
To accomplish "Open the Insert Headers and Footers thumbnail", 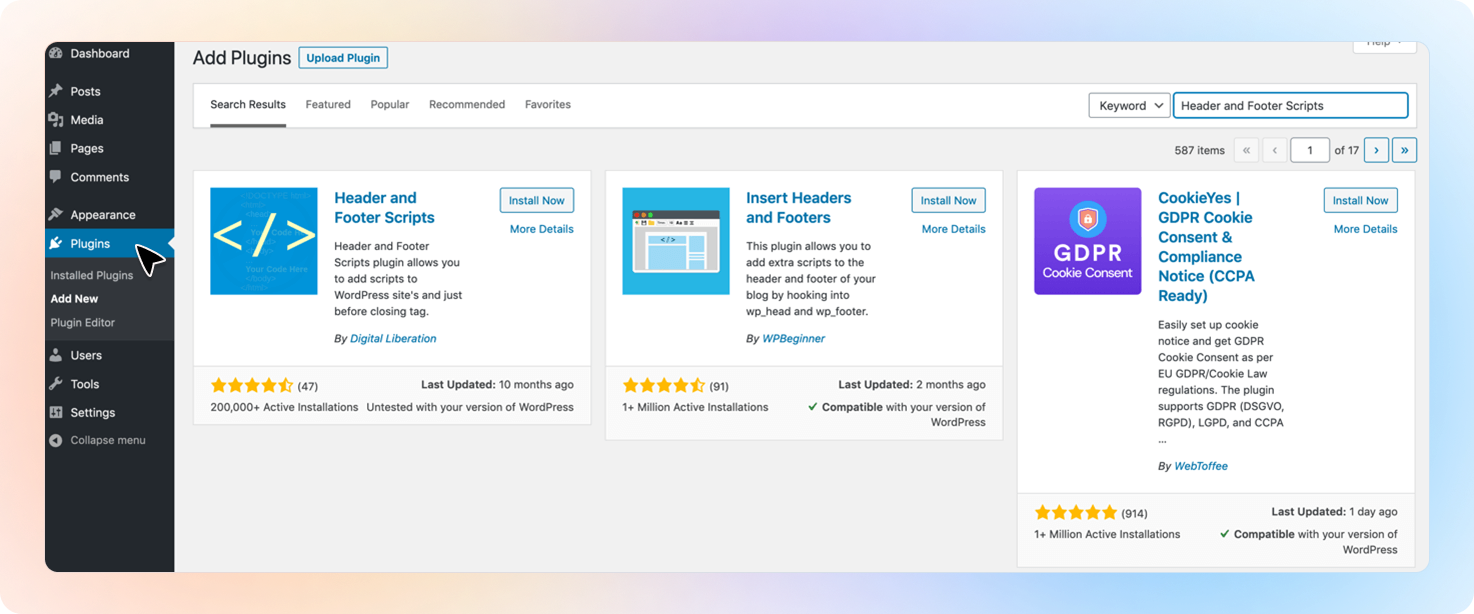I will 676,241.
